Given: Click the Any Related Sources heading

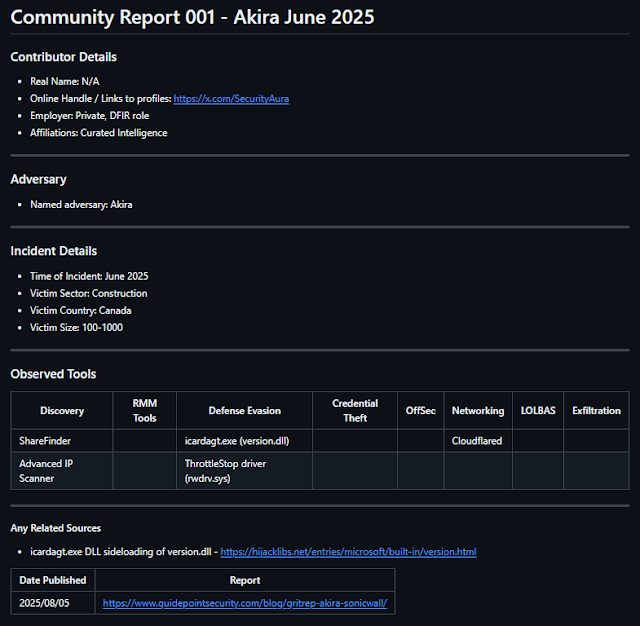Looking at the screenshot, I should pyautogui.click(x=55, y=528).
